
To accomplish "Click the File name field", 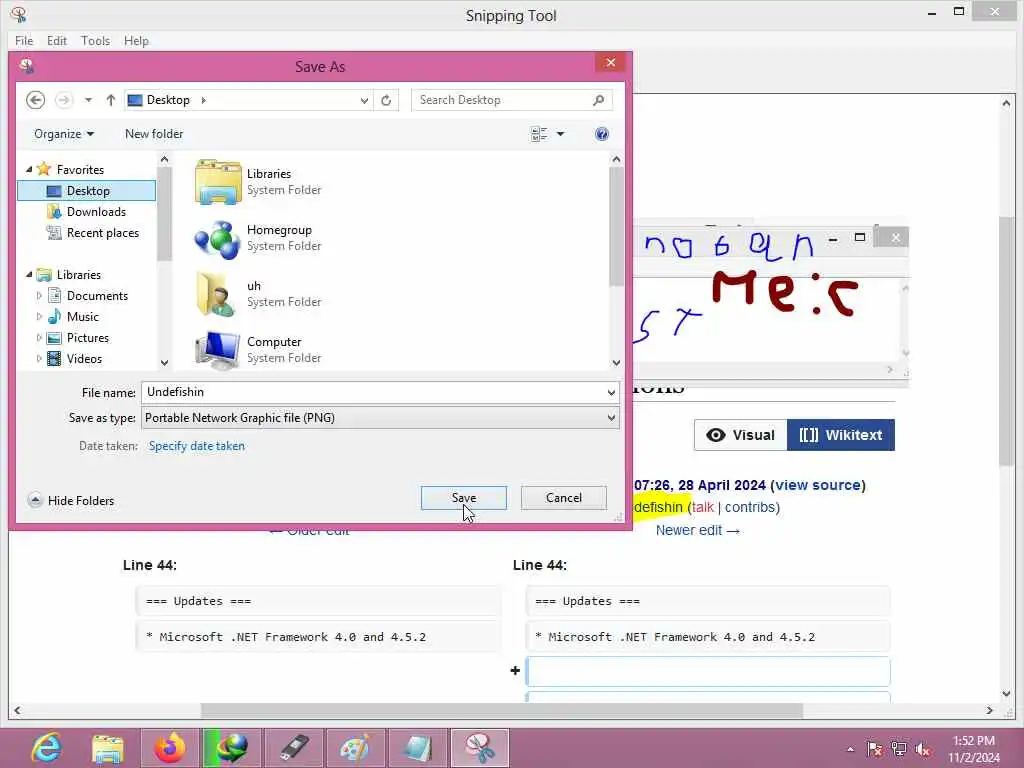I will 372,392.
